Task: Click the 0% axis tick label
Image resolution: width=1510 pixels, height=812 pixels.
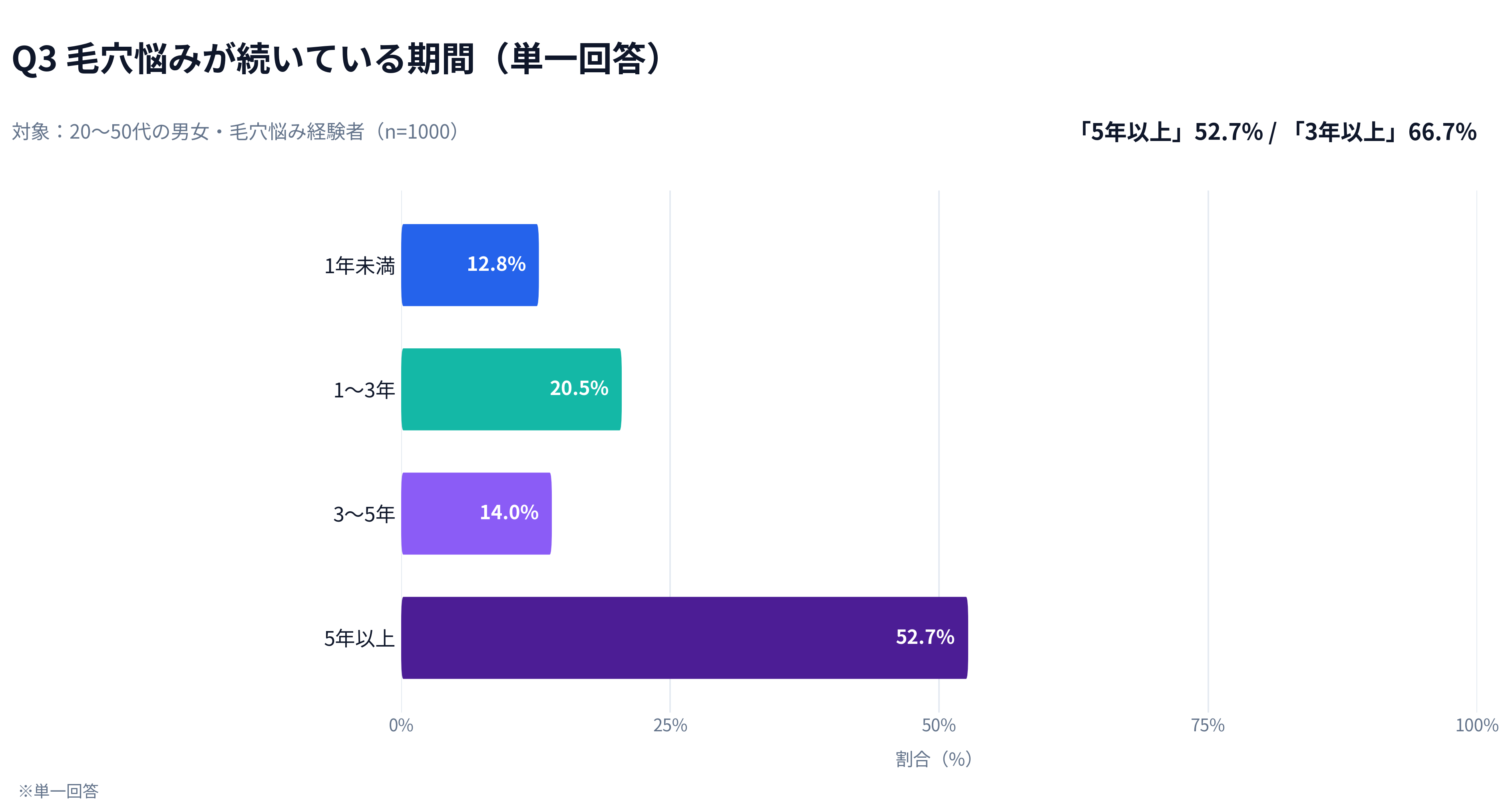Action: click(401, 725)
